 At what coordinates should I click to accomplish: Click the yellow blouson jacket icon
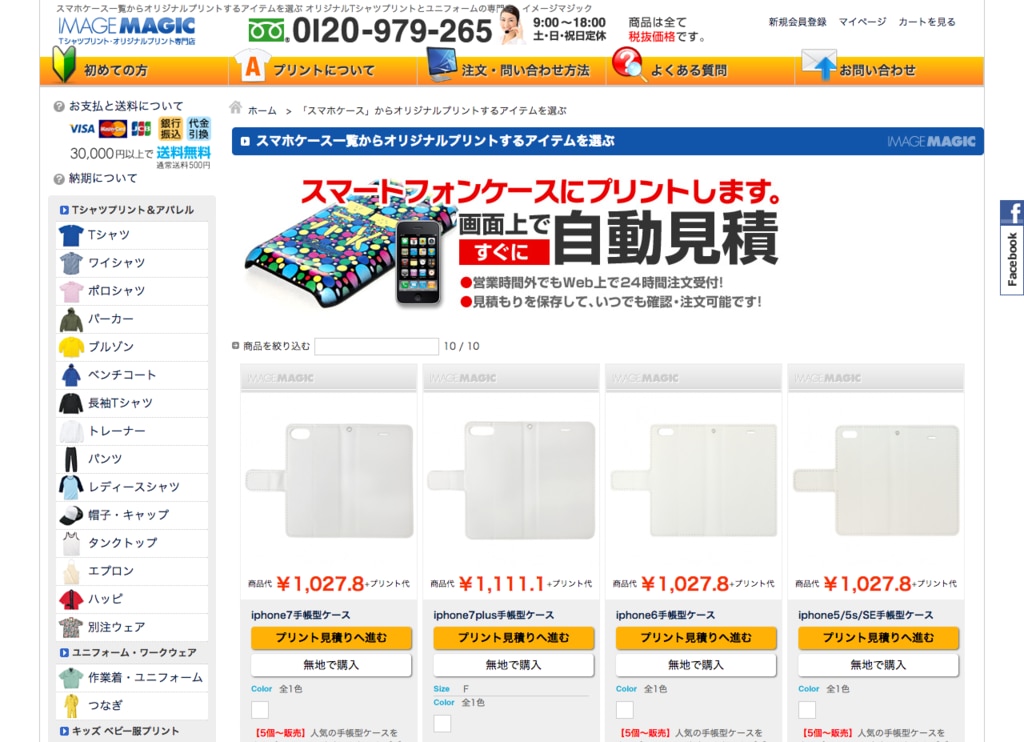(70, 347)
